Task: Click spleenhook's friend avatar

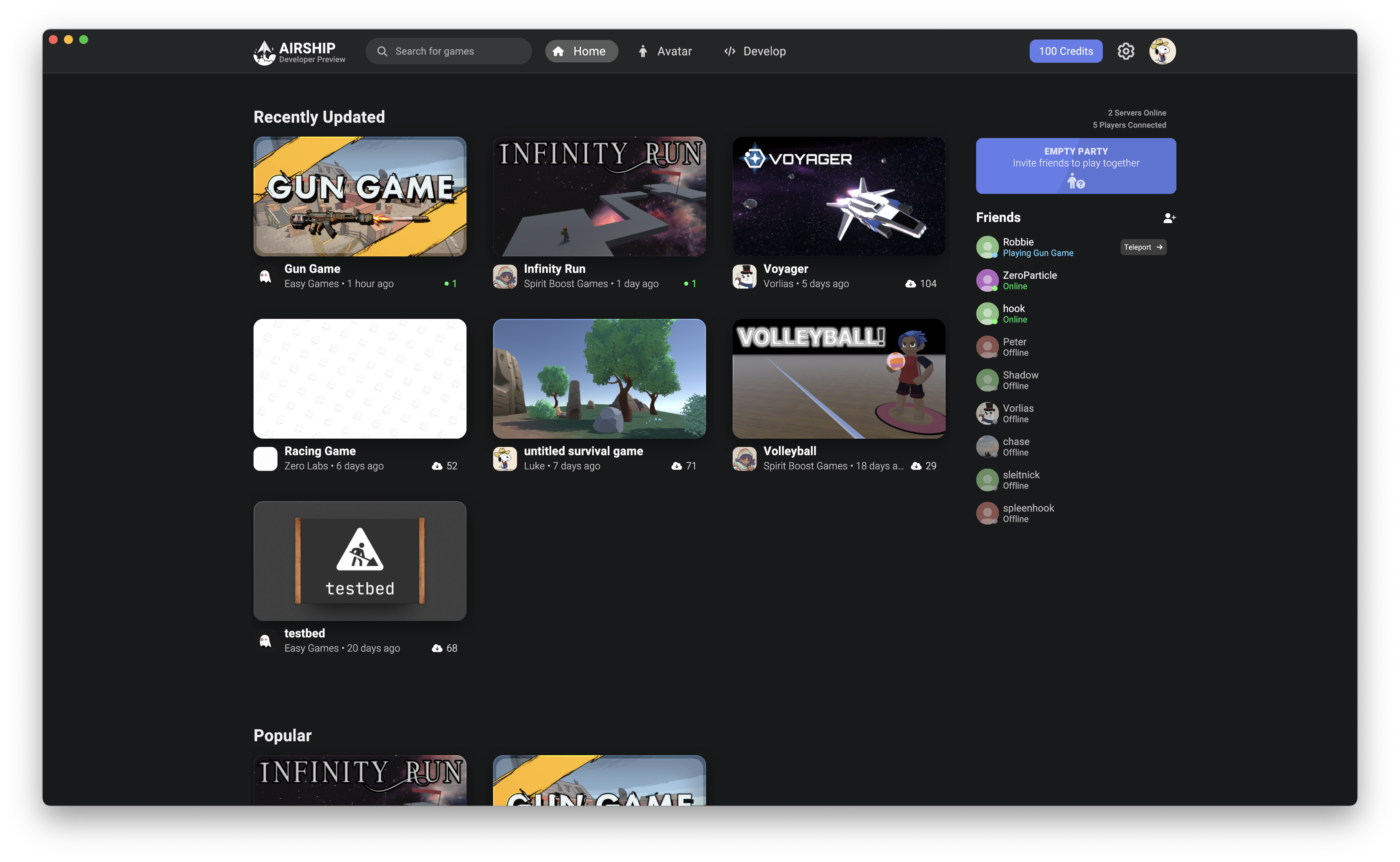Action: pyautogui.click(x=987, y=513)
